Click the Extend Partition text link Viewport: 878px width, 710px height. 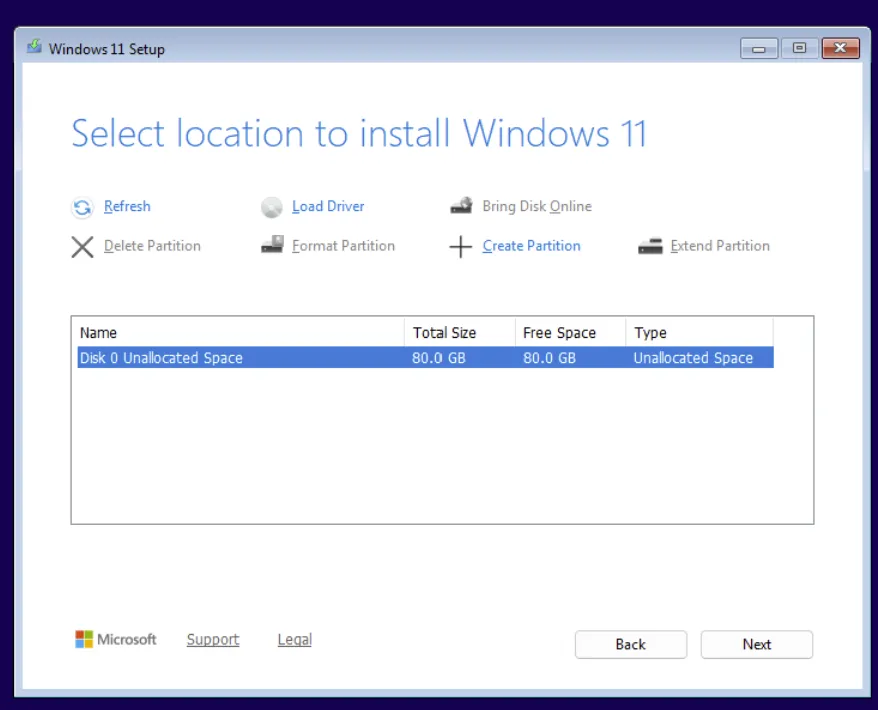[720, 246]
